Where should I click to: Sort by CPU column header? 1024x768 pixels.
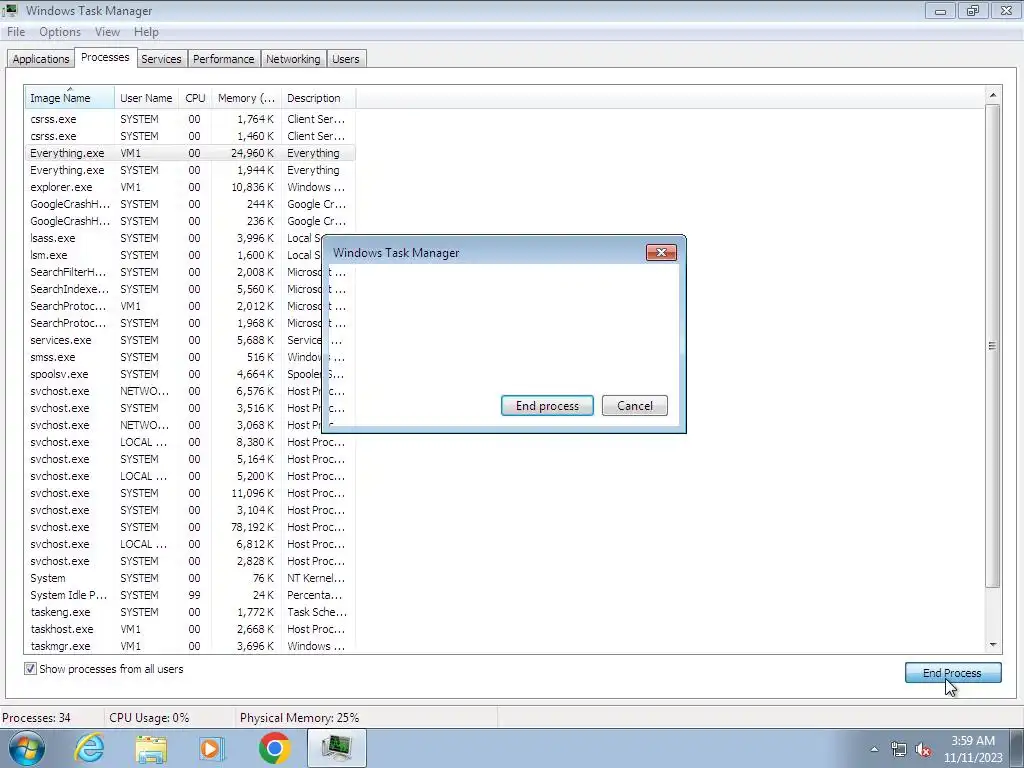point(195,98)
